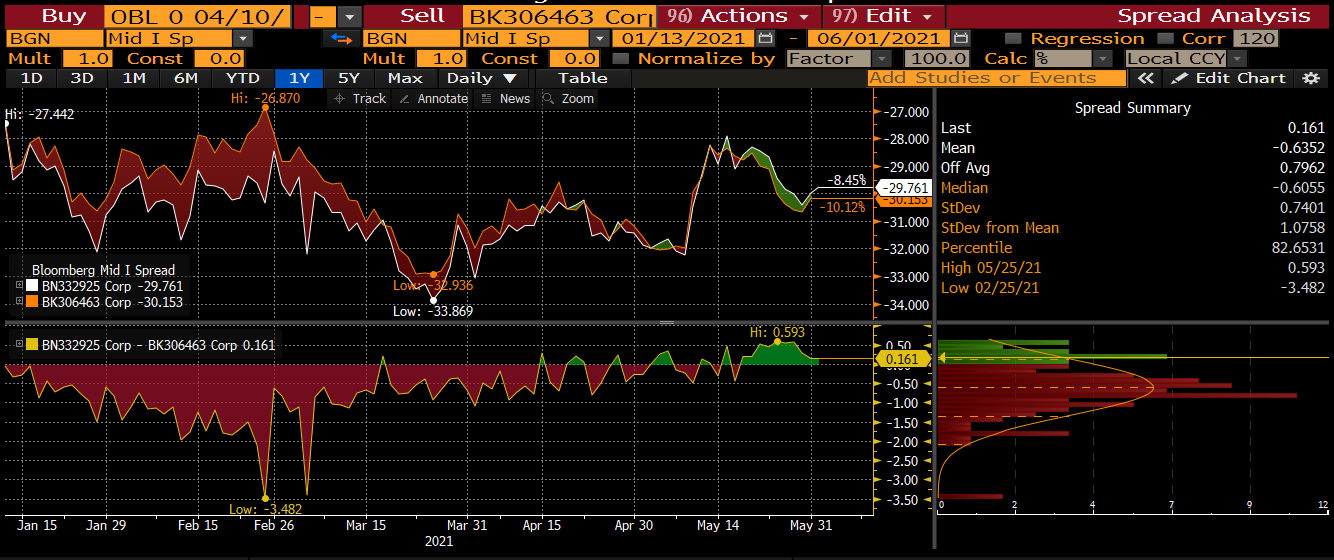Click the buy-side BGN source field
Image resolution: width=1334 pixels, height=560 pixels.
[x=53, y=38]
